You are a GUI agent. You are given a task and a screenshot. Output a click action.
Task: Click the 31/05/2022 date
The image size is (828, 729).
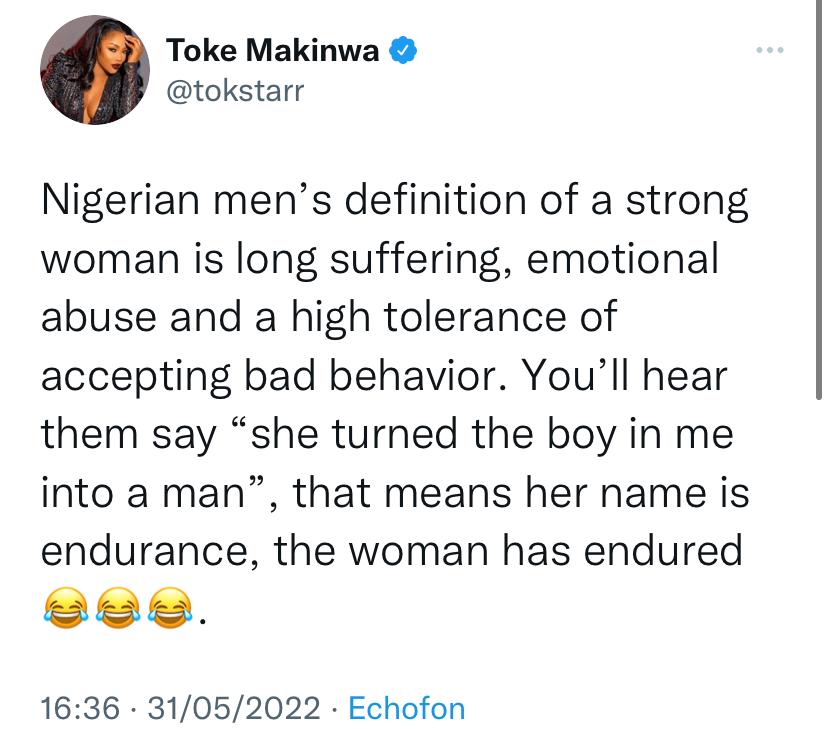point(234,708)
